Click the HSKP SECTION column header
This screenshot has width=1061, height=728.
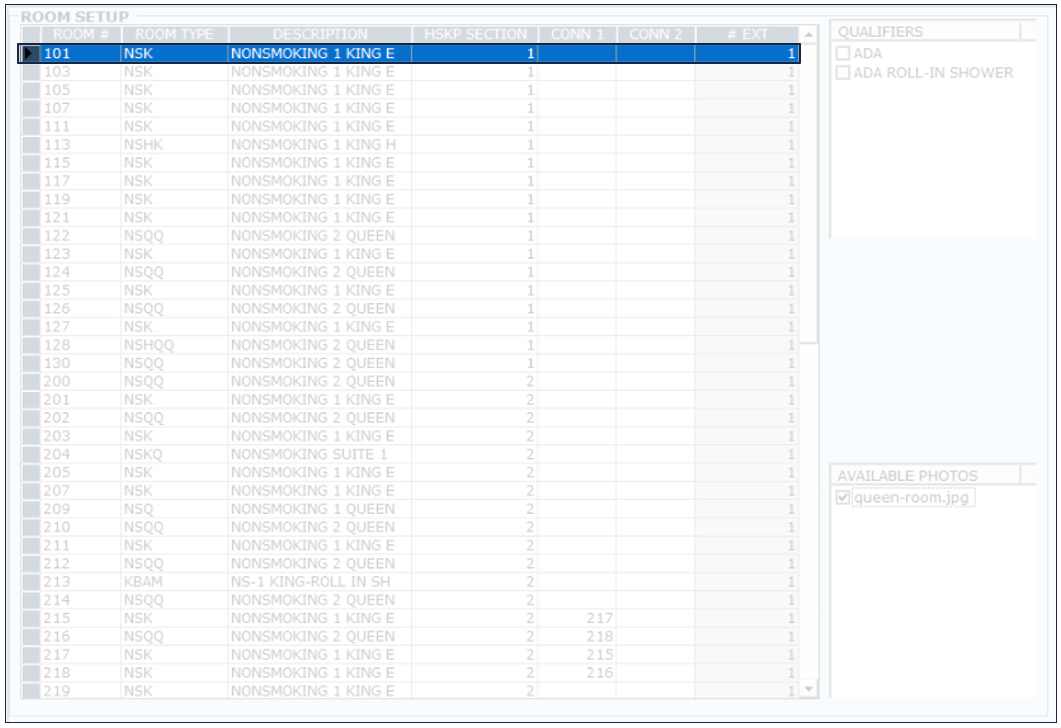pos(474,35)
